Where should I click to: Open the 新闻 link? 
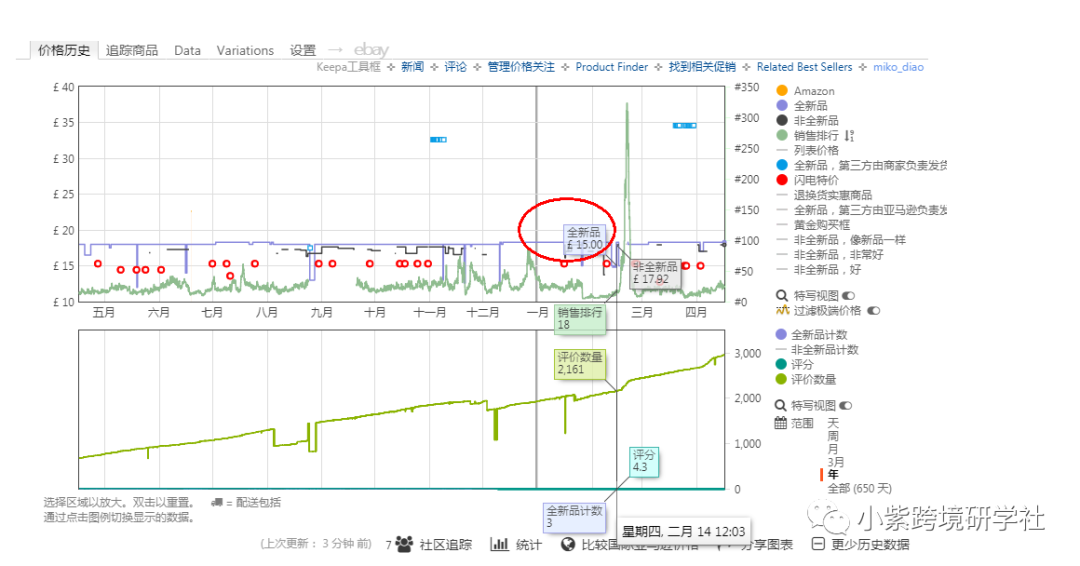click(x=413, y=67)
